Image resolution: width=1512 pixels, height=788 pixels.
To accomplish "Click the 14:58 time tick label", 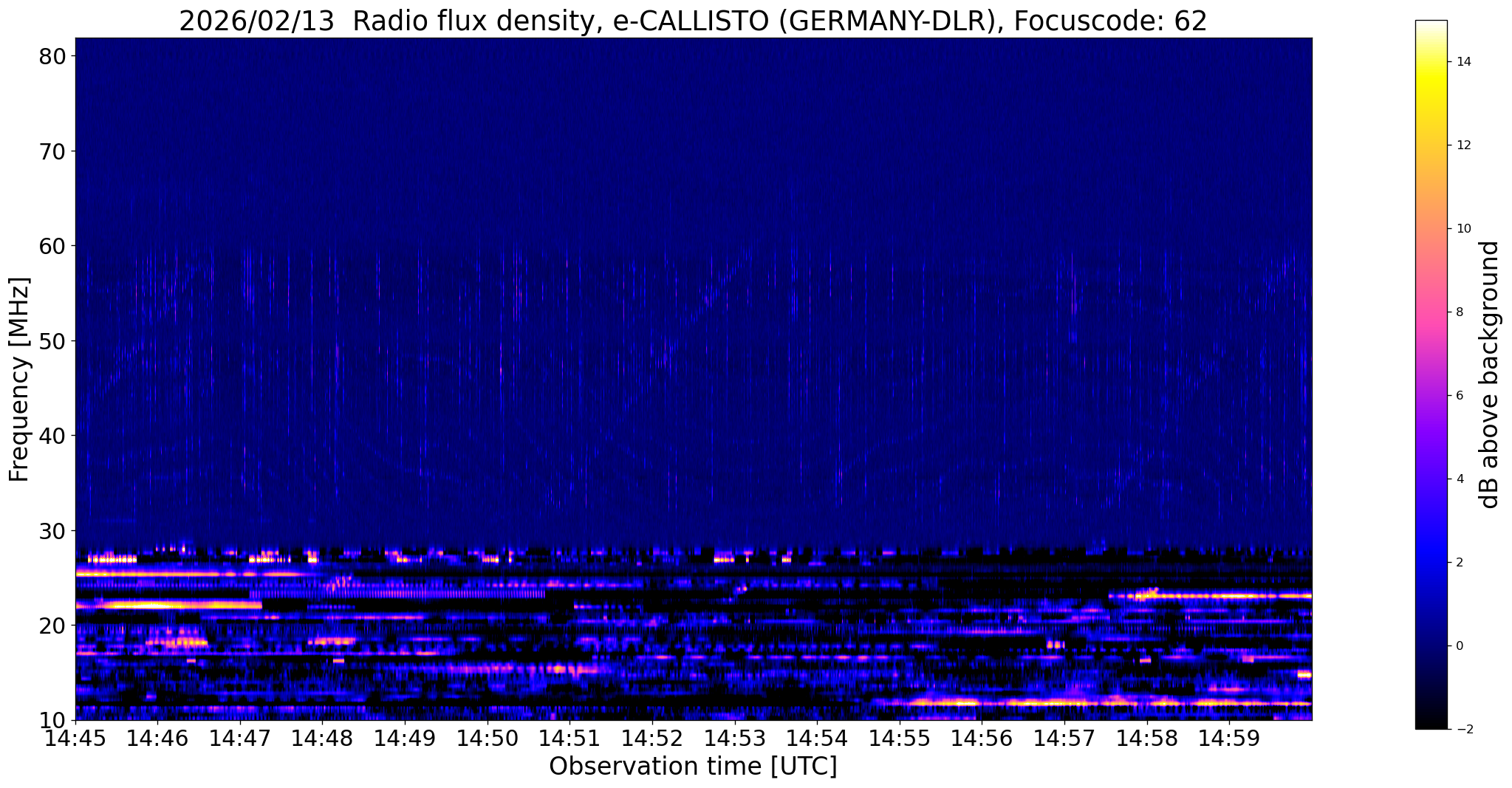I will (1146, 737).
